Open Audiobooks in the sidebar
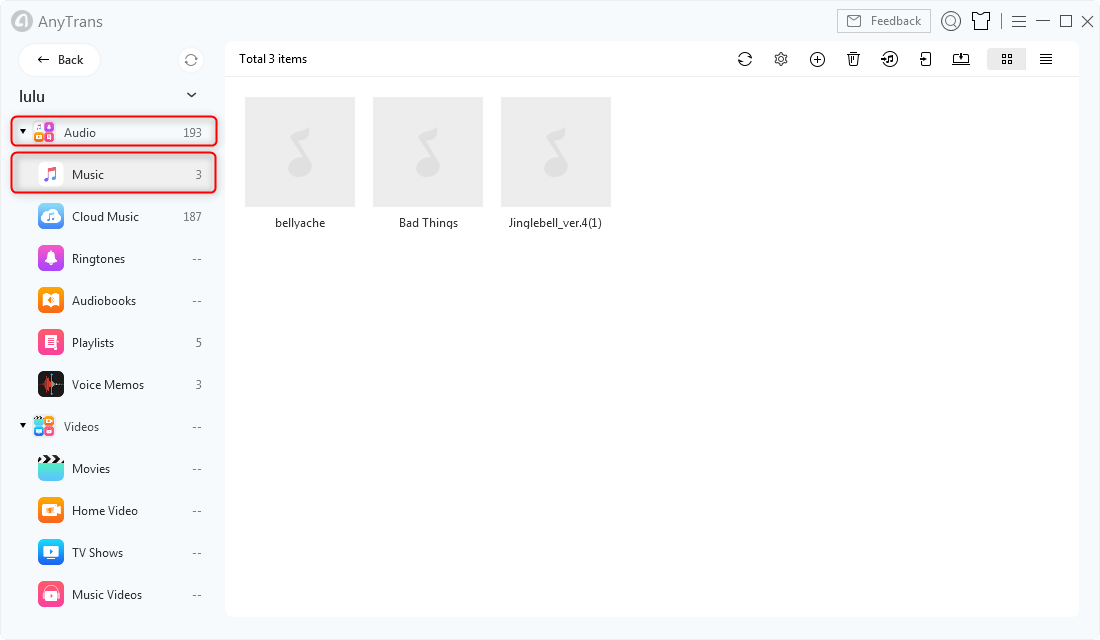Viewport: 1100px width, 640px height. point(114,301)
